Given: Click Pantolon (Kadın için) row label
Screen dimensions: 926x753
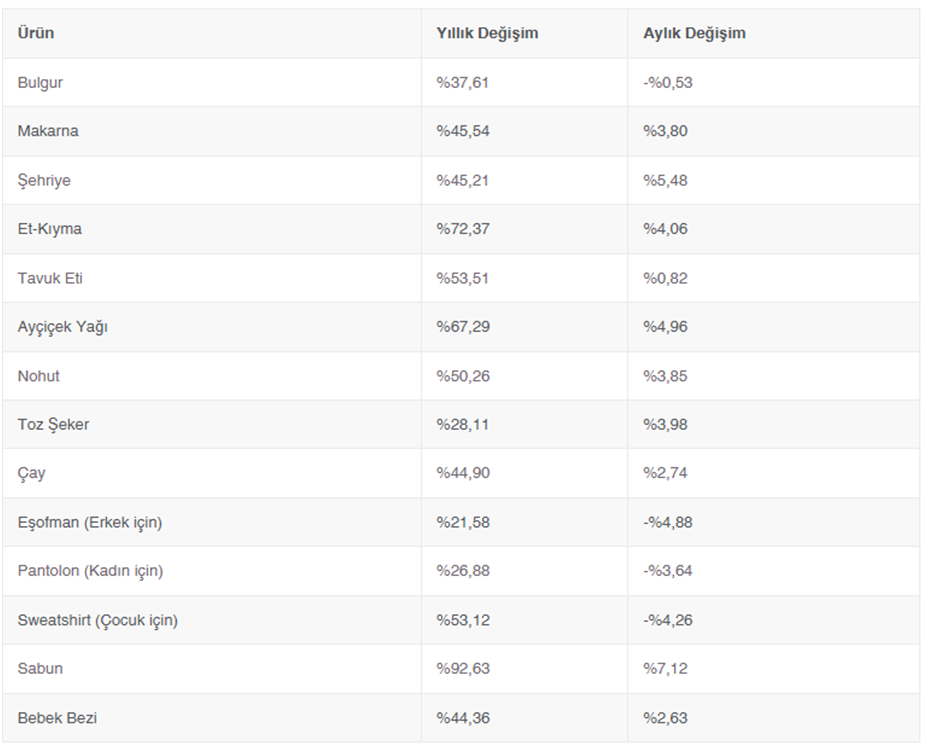Looking at the screenshot, I should [90, 571].
